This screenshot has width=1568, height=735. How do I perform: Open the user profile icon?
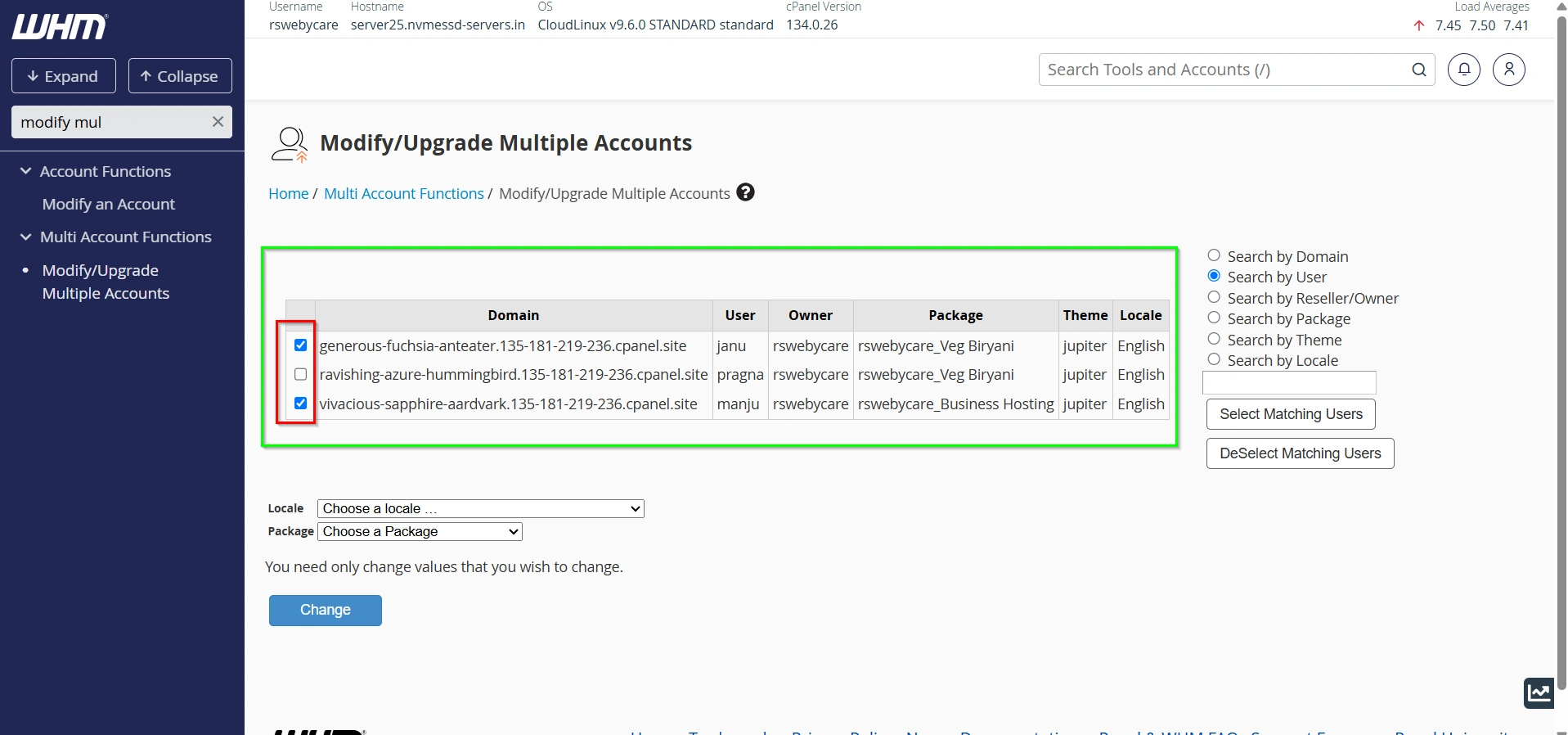tap(1509, 70)
